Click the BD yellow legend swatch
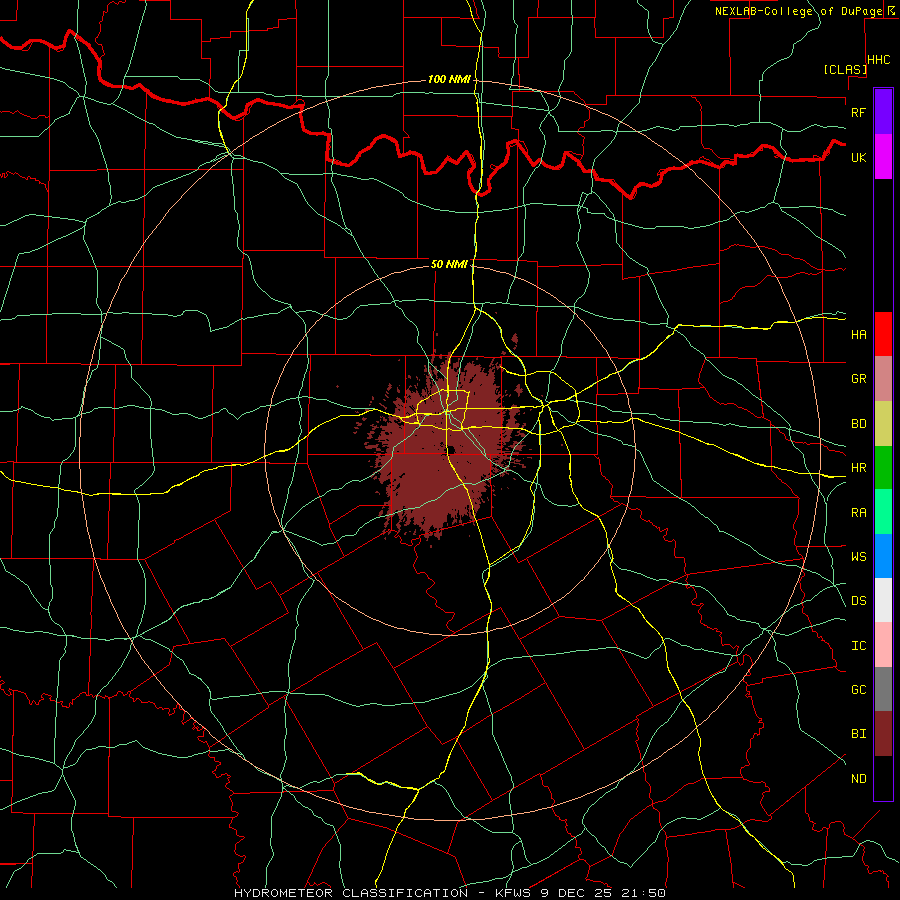 coord(883,424)
